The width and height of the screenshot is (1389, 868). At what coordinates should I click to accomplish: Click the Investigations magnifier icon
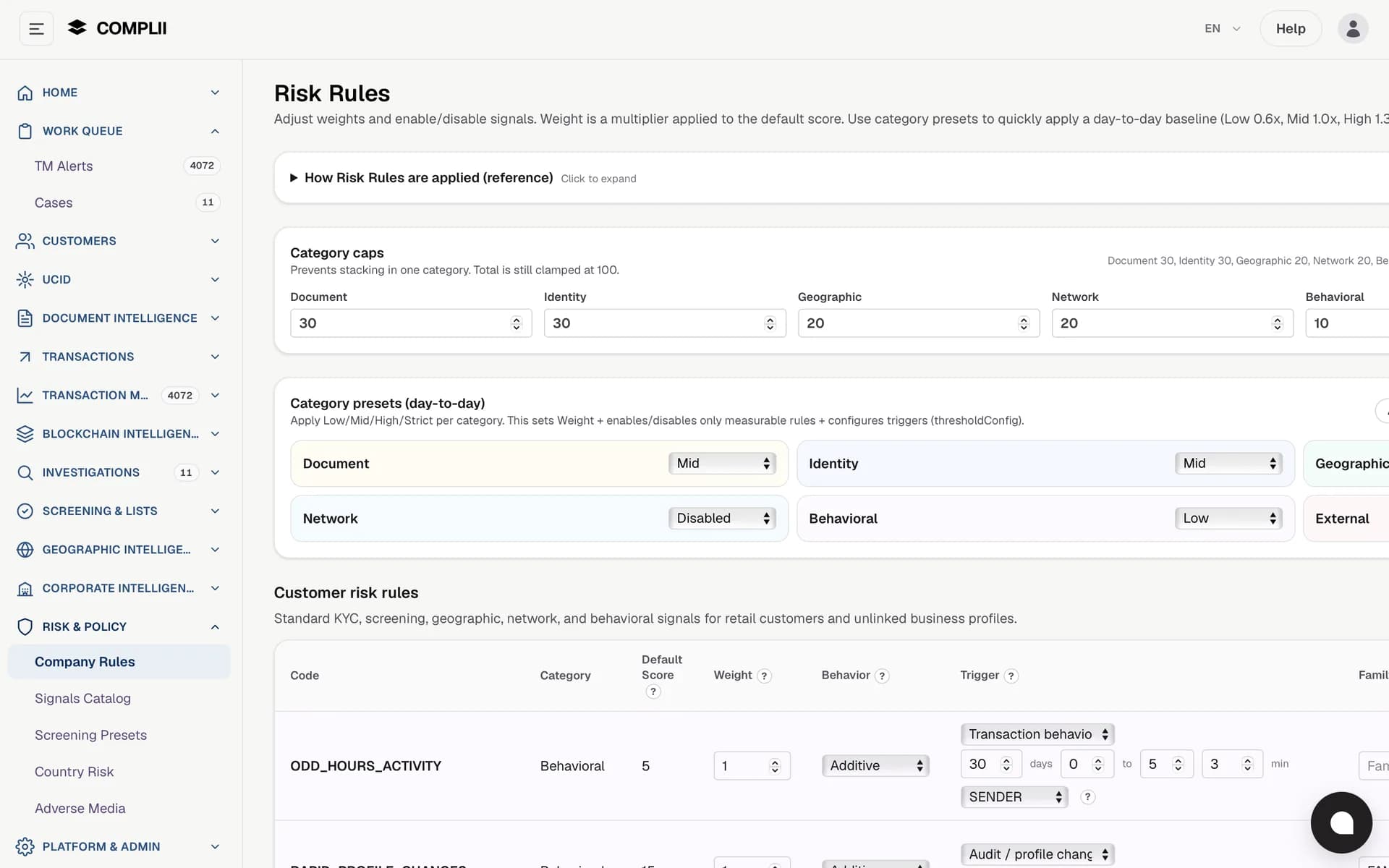(25, 472)
